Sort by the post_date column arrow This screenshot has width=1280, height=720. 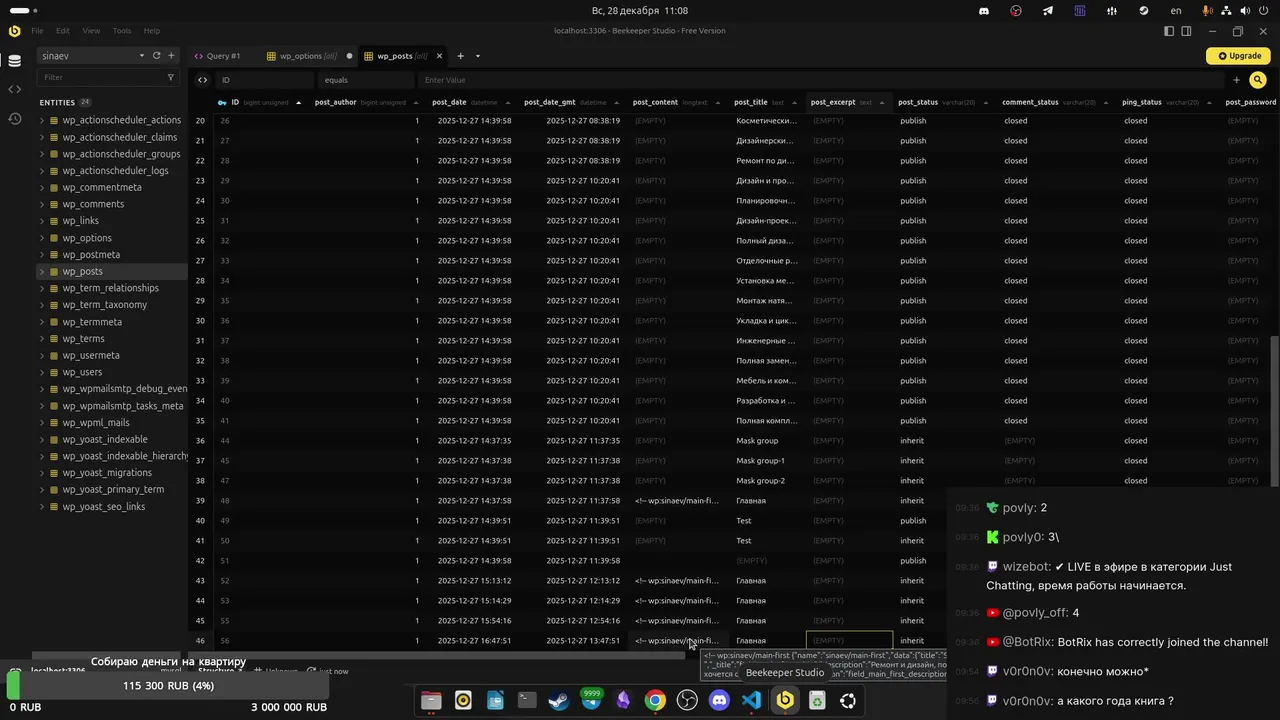(x=510, y=102)
